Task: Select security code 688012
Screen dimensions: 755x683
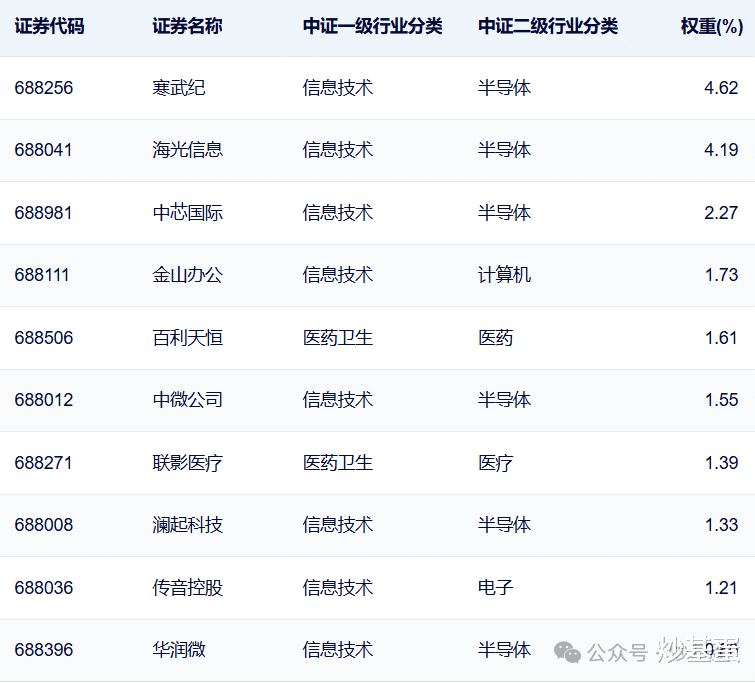Action: click(44, 400)
